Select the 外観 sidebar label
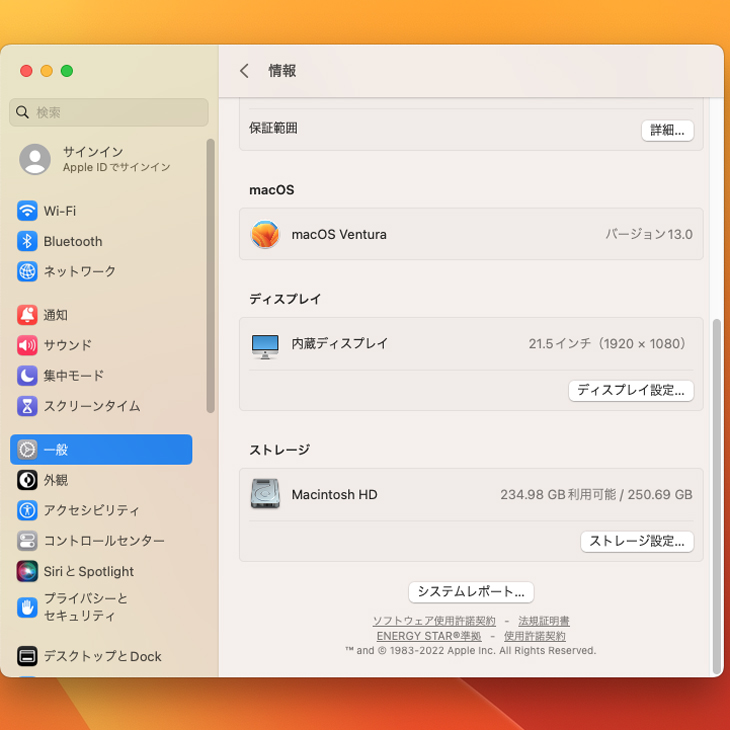This screenshot has width=730, height=730. point(55,480)
